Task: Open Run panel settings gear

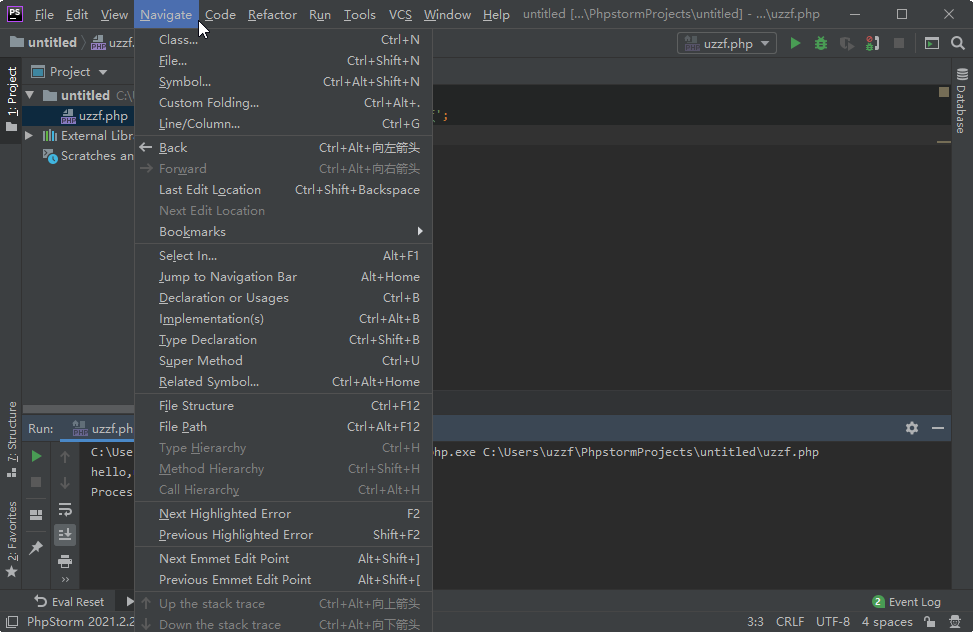Action: click(x=912, y=428)
